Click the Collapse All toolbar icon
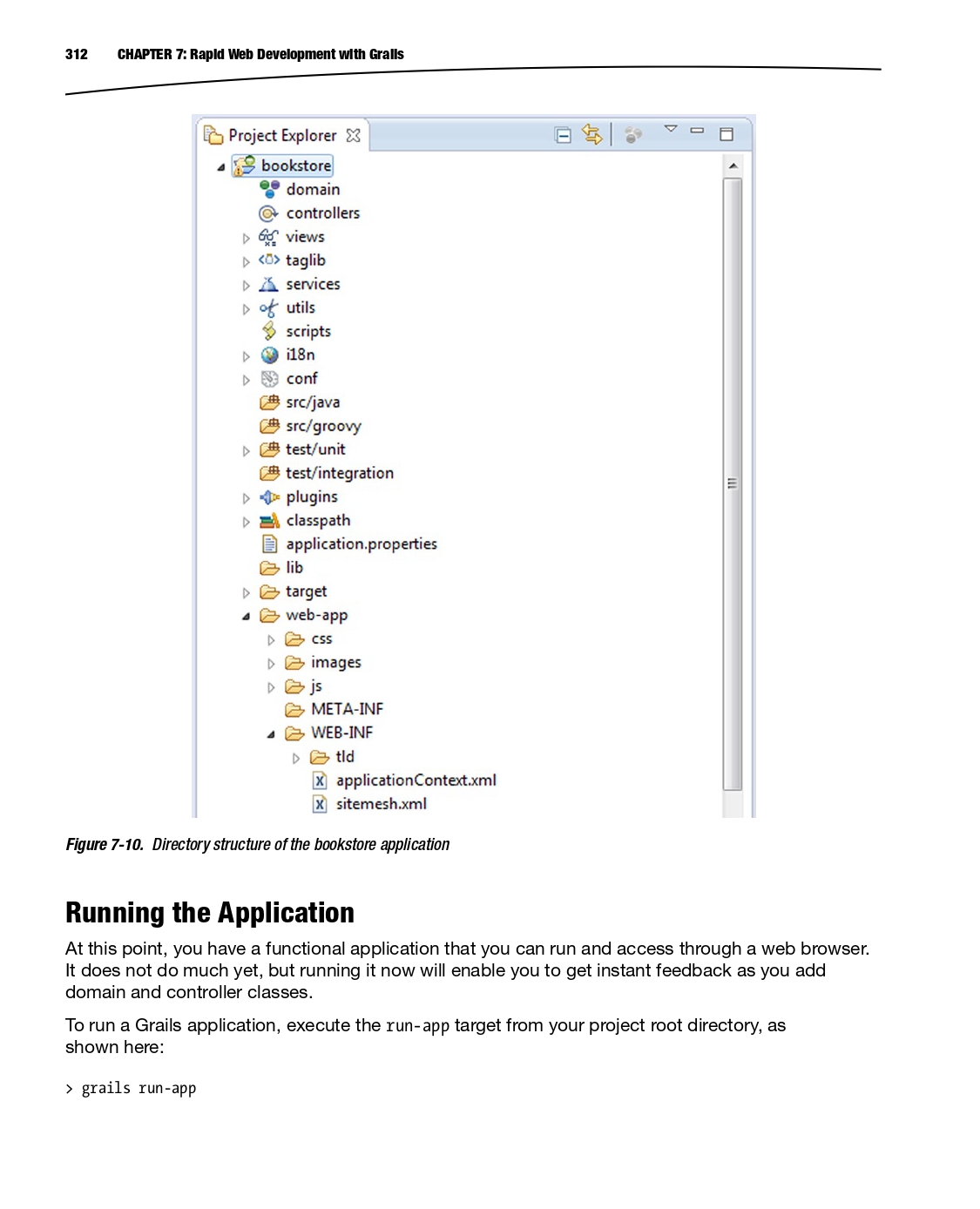The image size is (980, 1209). 564,135
